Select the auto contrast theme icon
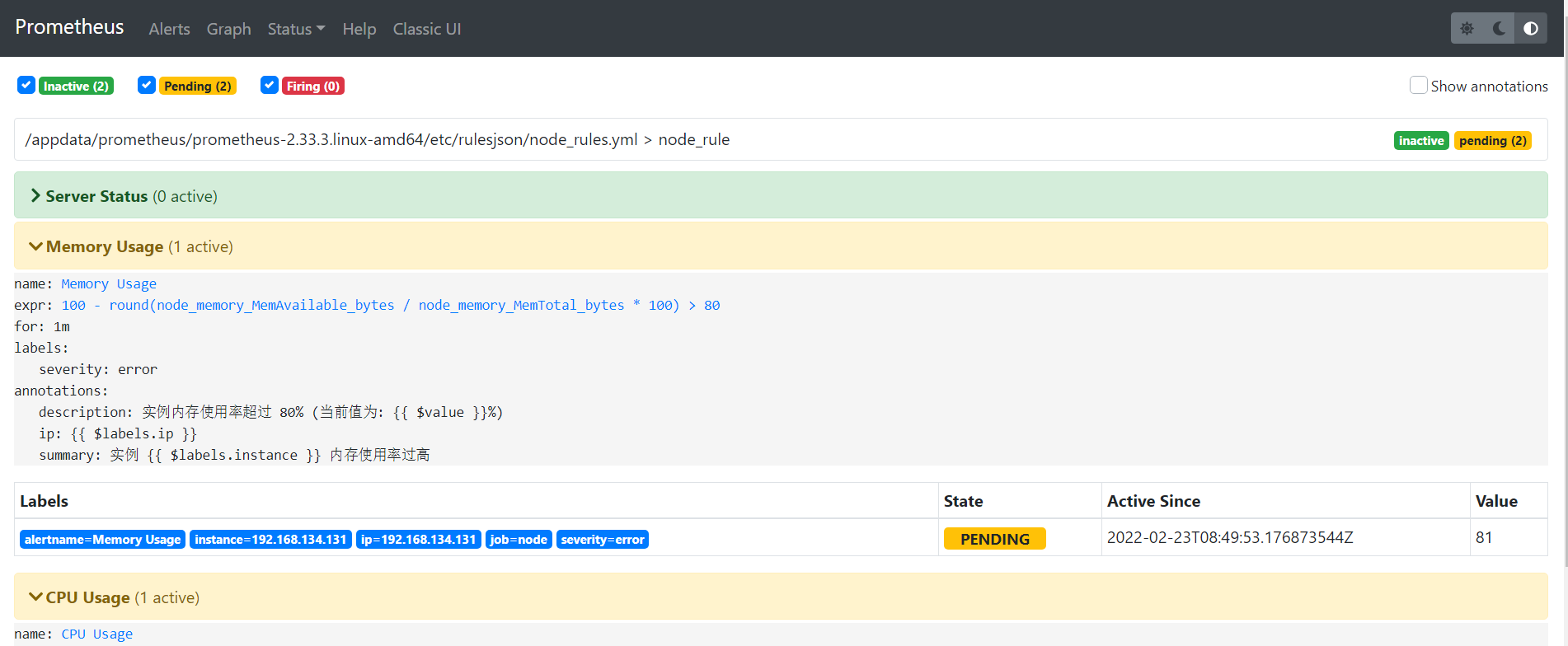This screenshot has width=1568, height=646. (x=1531, y=28)
